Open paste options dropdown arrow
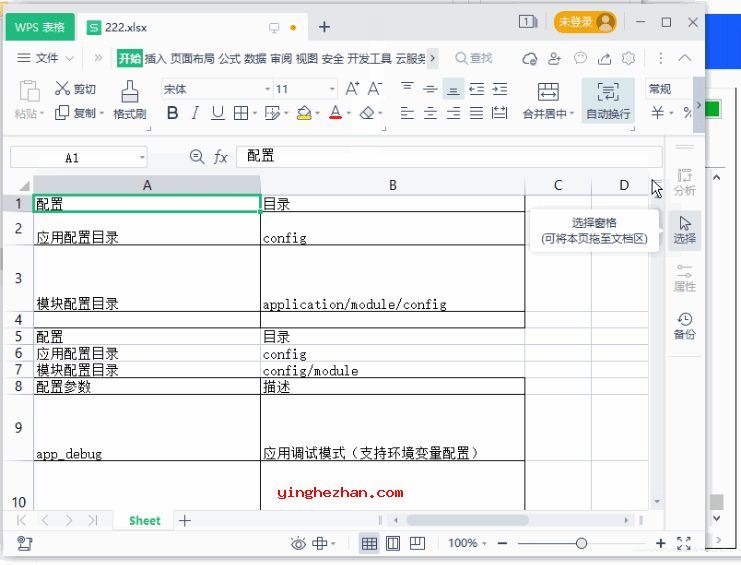The image size is (741, 565). pyautogui.click(x=42, y=114)
